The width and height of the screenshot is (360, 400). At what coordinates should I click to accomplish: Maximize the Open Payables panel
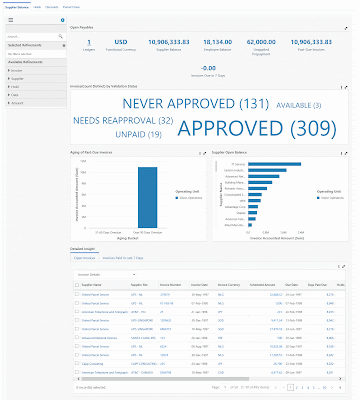point(346,28)
